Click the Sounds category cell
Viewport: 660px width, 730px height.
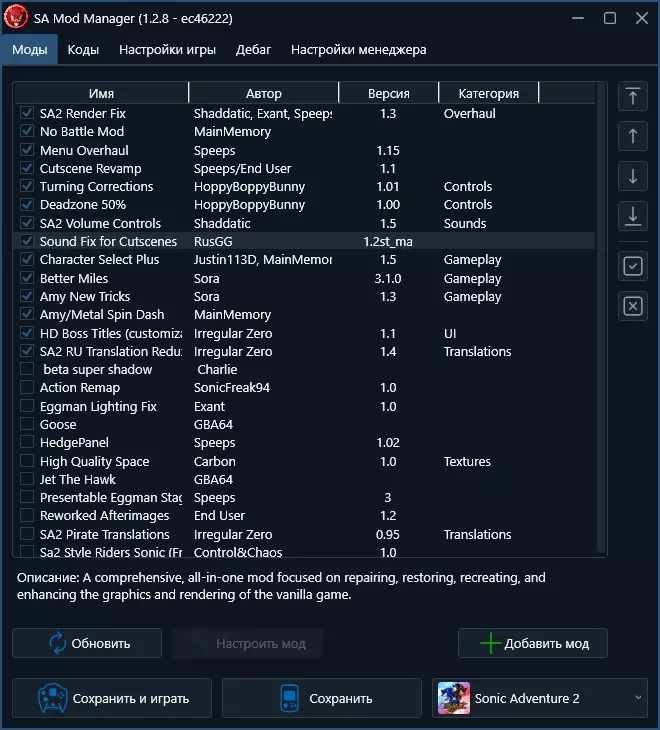point(465,223)
